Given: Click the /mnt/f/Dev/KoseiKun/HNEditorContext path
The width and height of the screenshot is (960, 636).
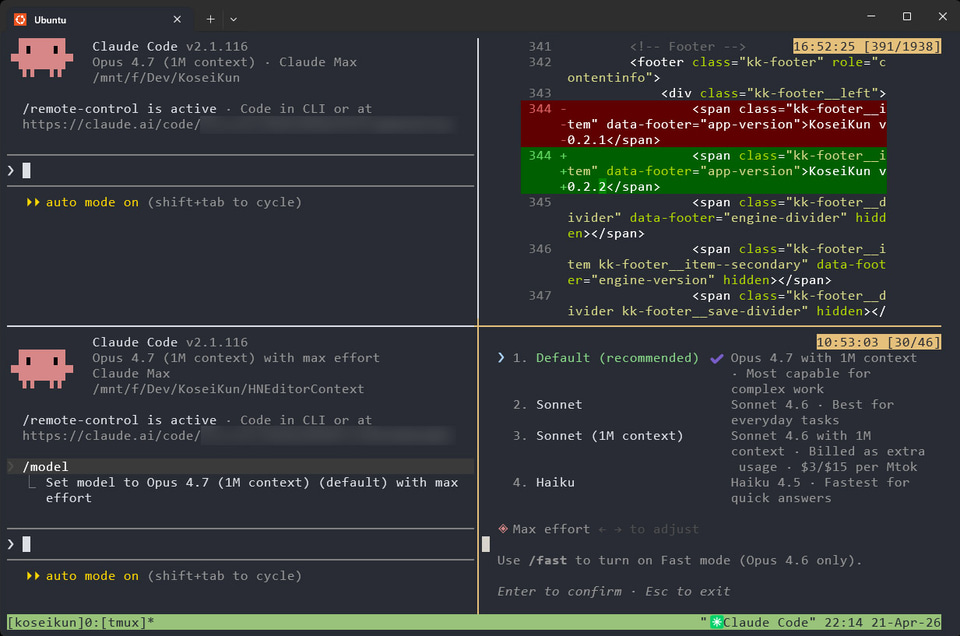Looking at the screenshot, I should click(x=228, y=389).
